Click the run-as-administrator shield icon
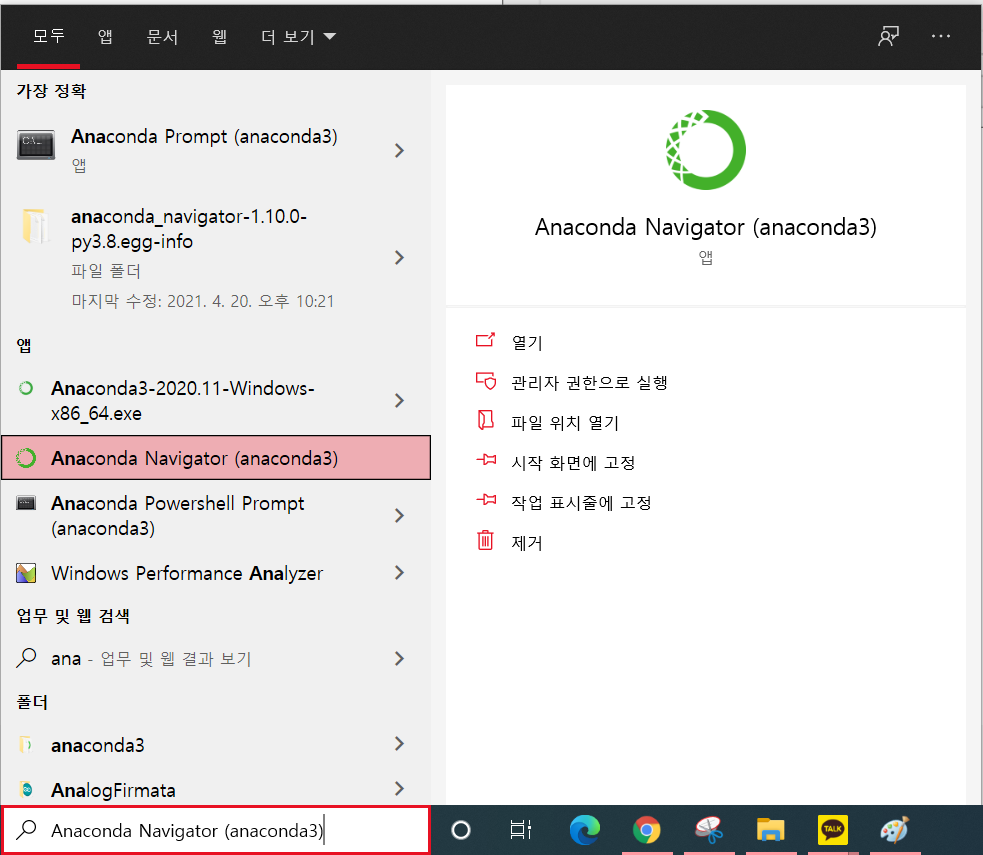The width and height of the screenshot is (983, 855). point(486,380)
